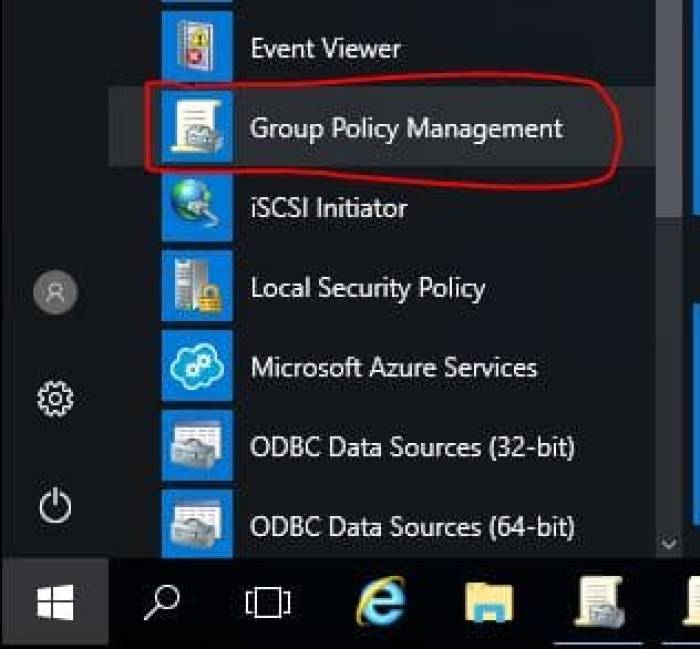Click the Start menu scrollbar thumb

(x=669, y=109)
